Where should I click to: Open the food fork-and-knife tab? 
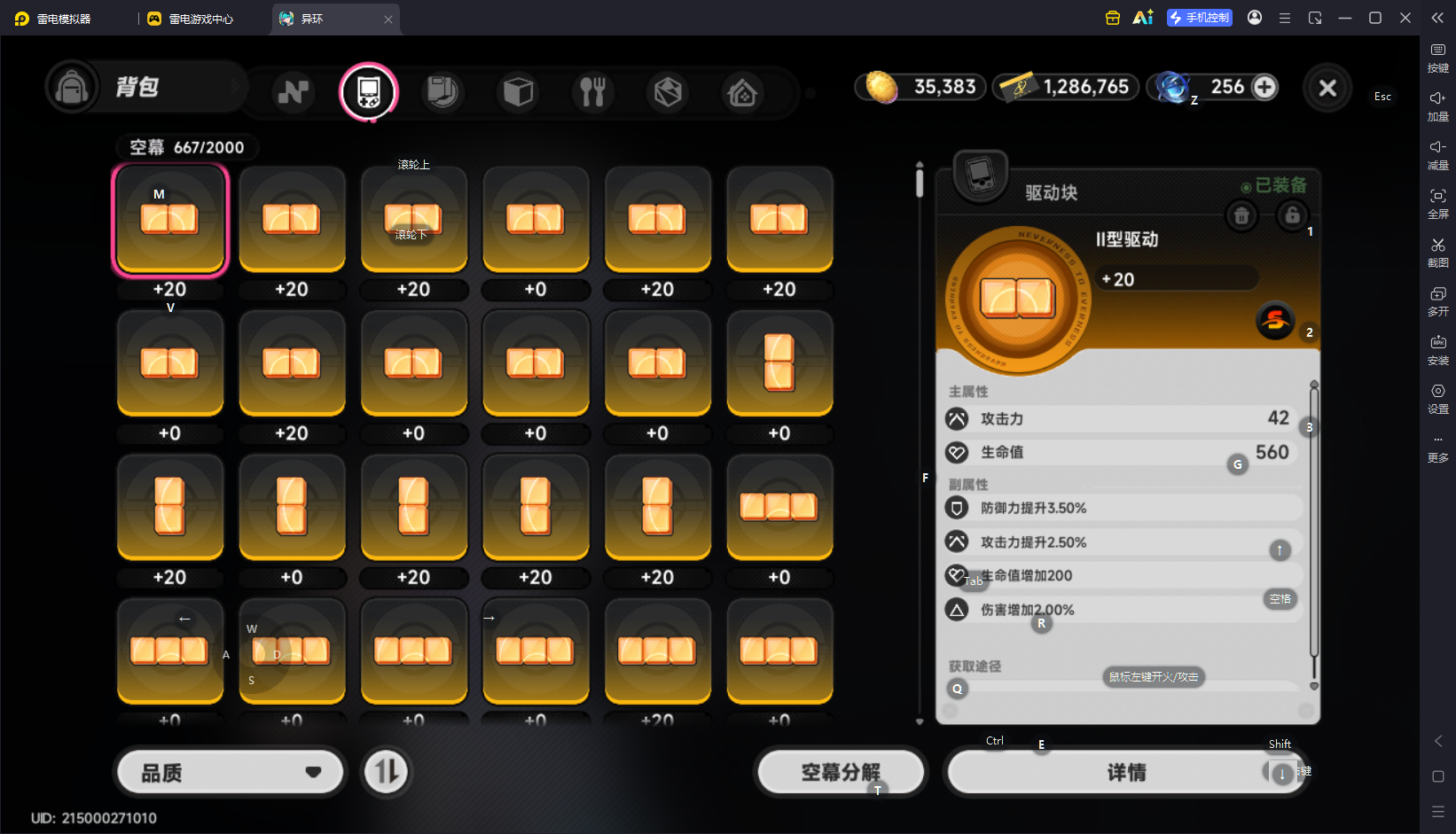click(x=592, y=91)
